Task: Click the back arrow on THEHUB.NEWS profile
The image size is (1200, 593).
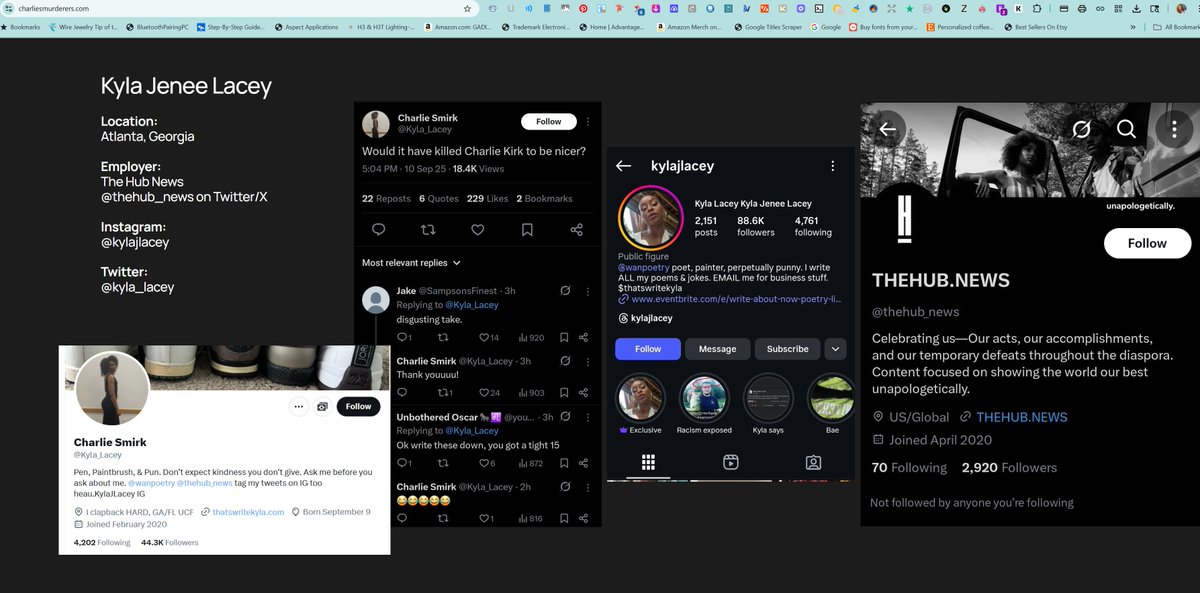Action: coord(887,130)
